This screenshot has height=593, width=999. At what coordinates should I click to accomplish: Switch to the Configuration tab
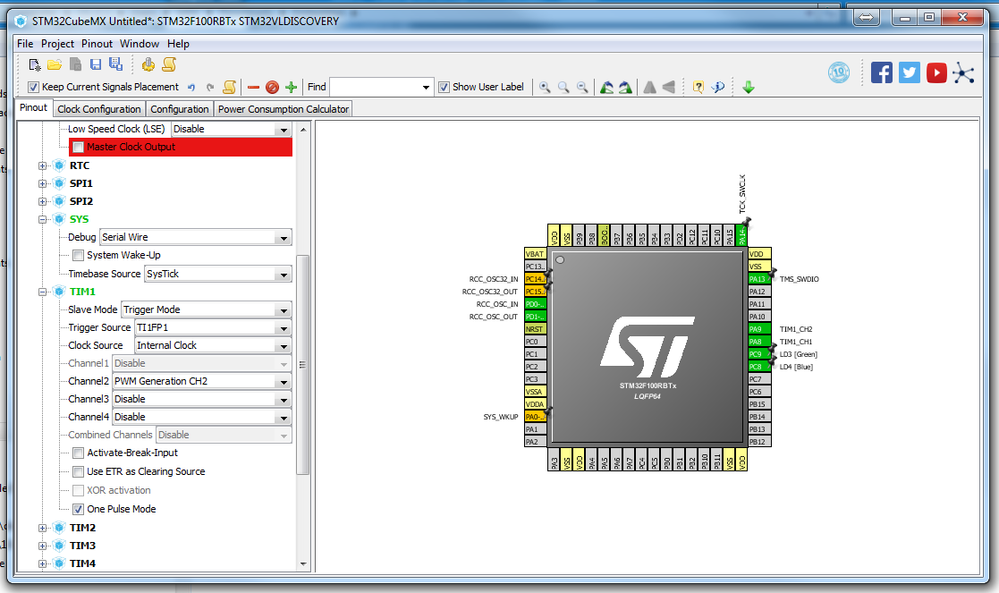(180, 109)
